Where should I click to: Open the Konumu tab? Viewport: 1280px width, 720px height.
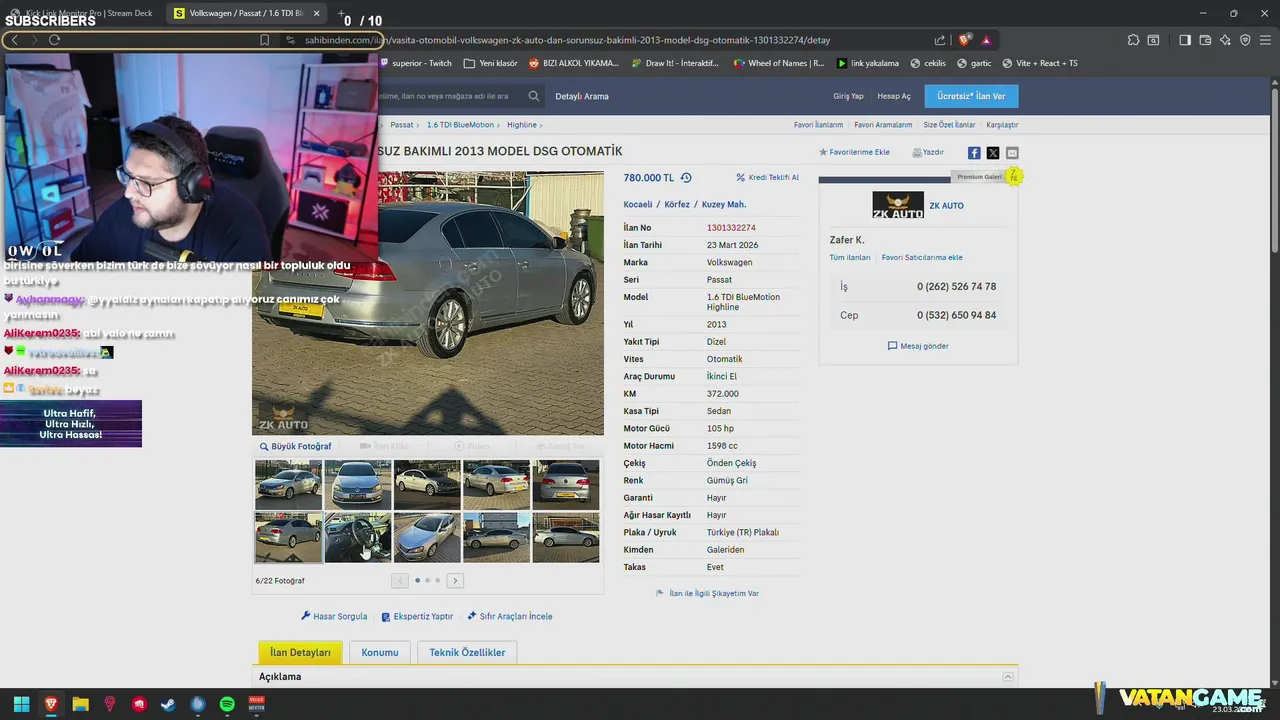pos(380,652)
